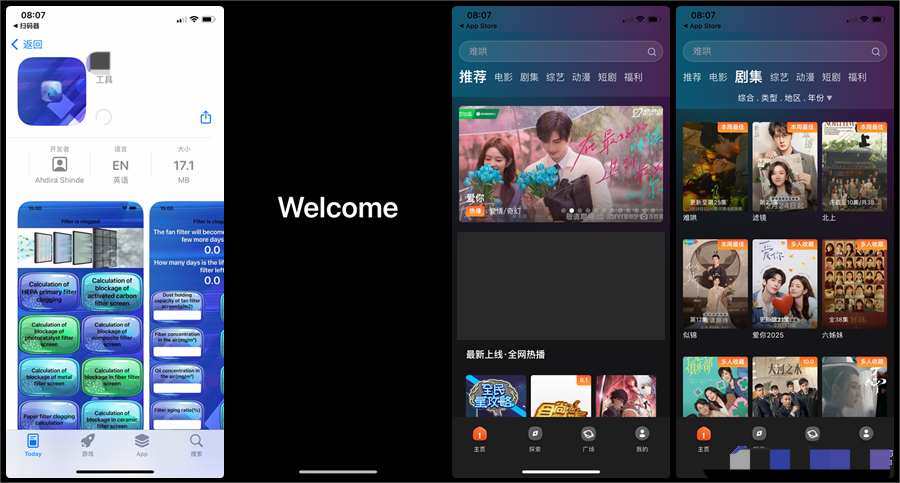Open 广场 planet icon on the 推荐 screen
The height and width of the screenshot is (483, 900).
click(x=588, y=438)
